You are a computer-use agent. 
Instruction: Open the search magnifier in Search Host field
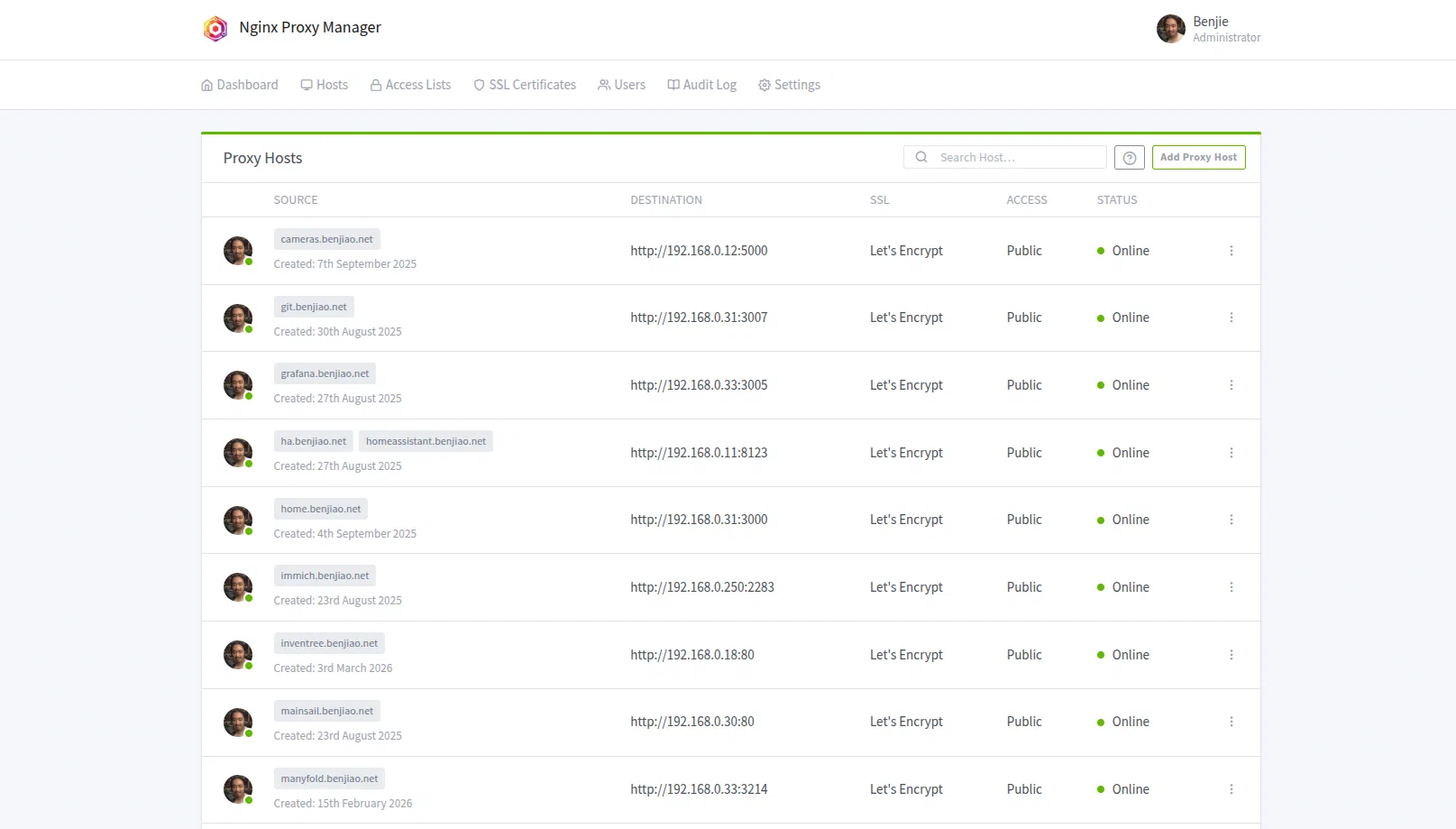coord(920,156)
